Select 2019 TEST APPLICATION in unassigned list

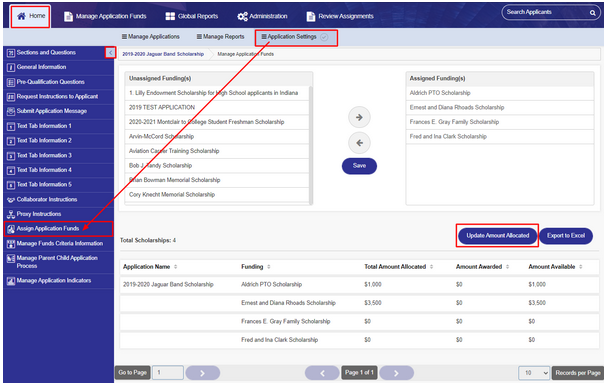pos(217,108)
